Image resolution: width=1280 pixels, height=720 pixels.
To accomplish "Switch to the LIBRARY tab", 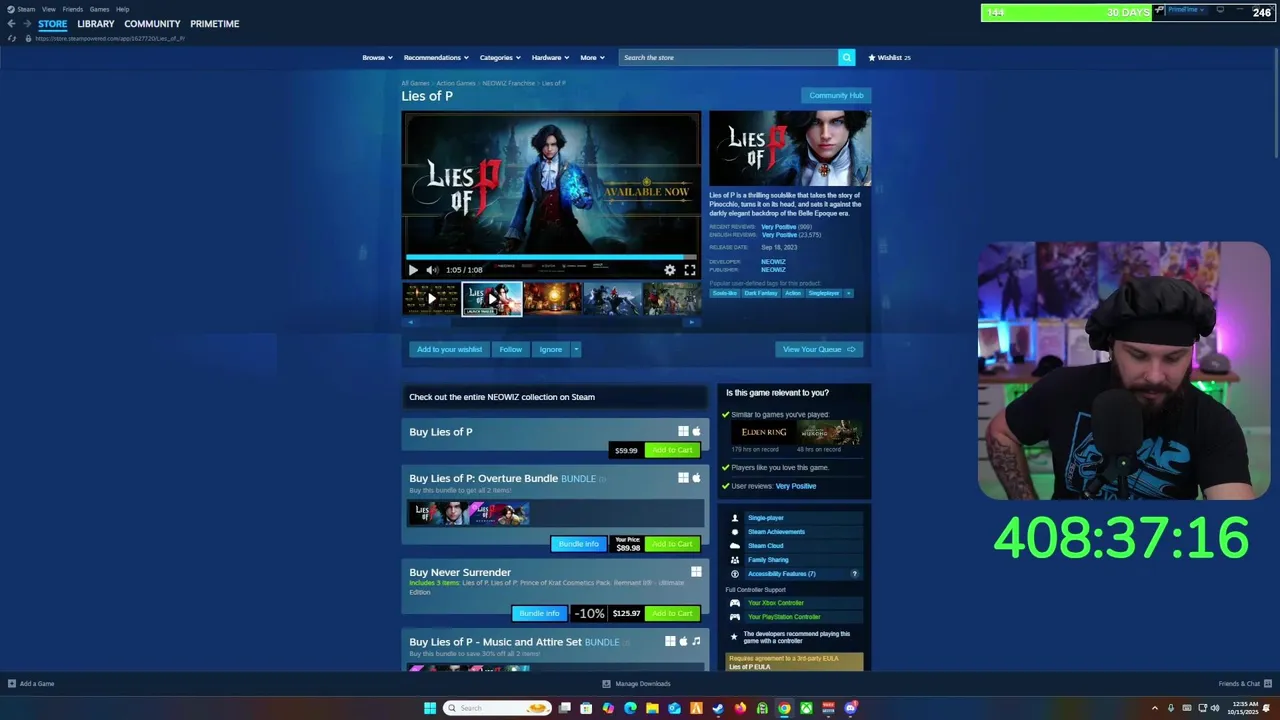I will pos(96,24).
